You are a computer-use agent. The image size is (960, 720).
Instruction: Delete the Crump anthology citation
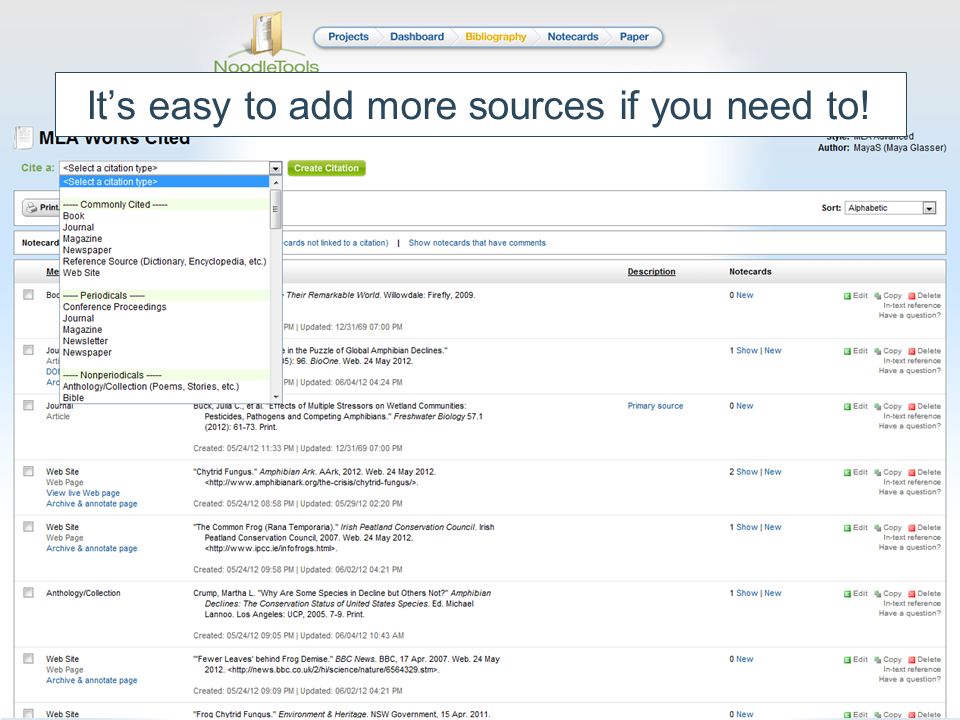pyautogui.click(x=924, y=594)
